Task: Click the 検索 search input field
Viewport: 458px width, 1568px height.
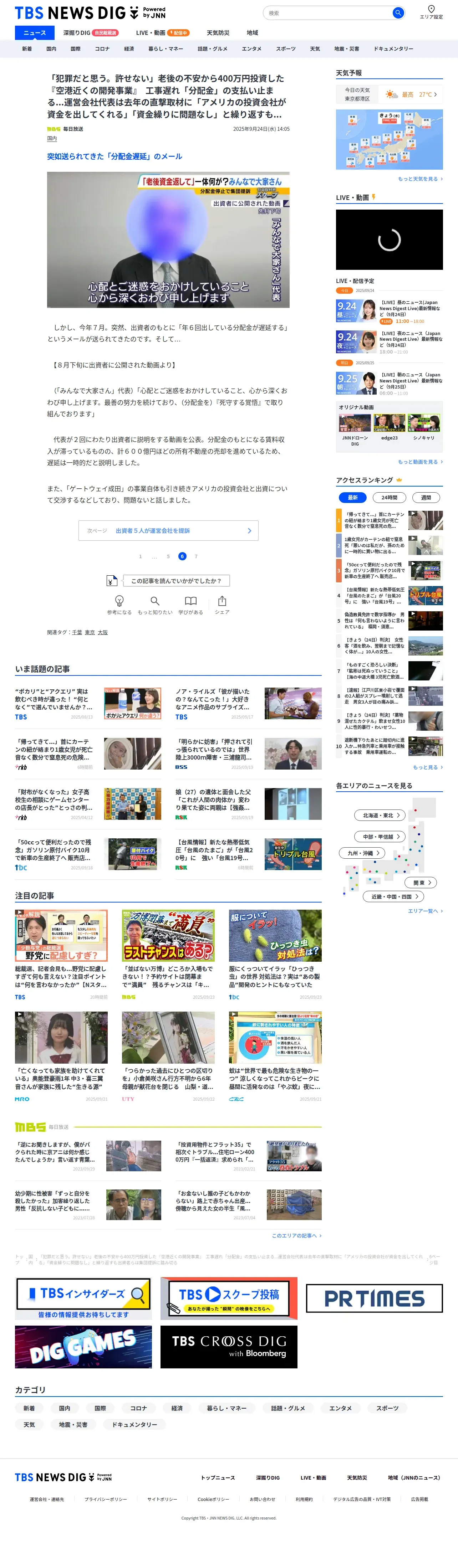Action: [x=329, y=13]
